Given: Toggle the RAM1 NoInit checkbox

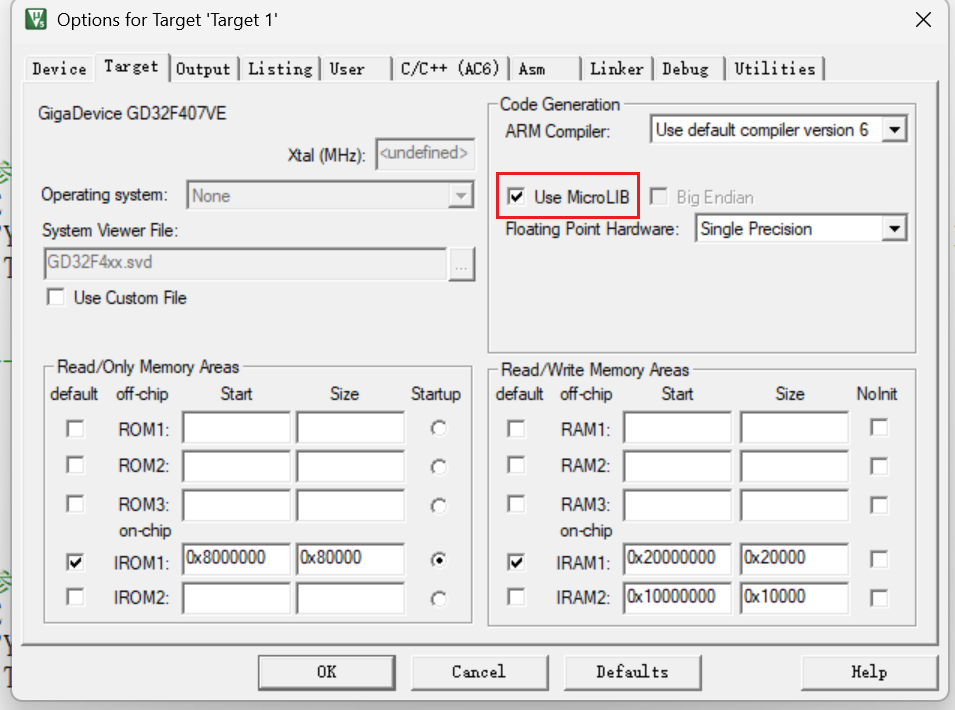Looking at the screenshot, I should point(879,427).
